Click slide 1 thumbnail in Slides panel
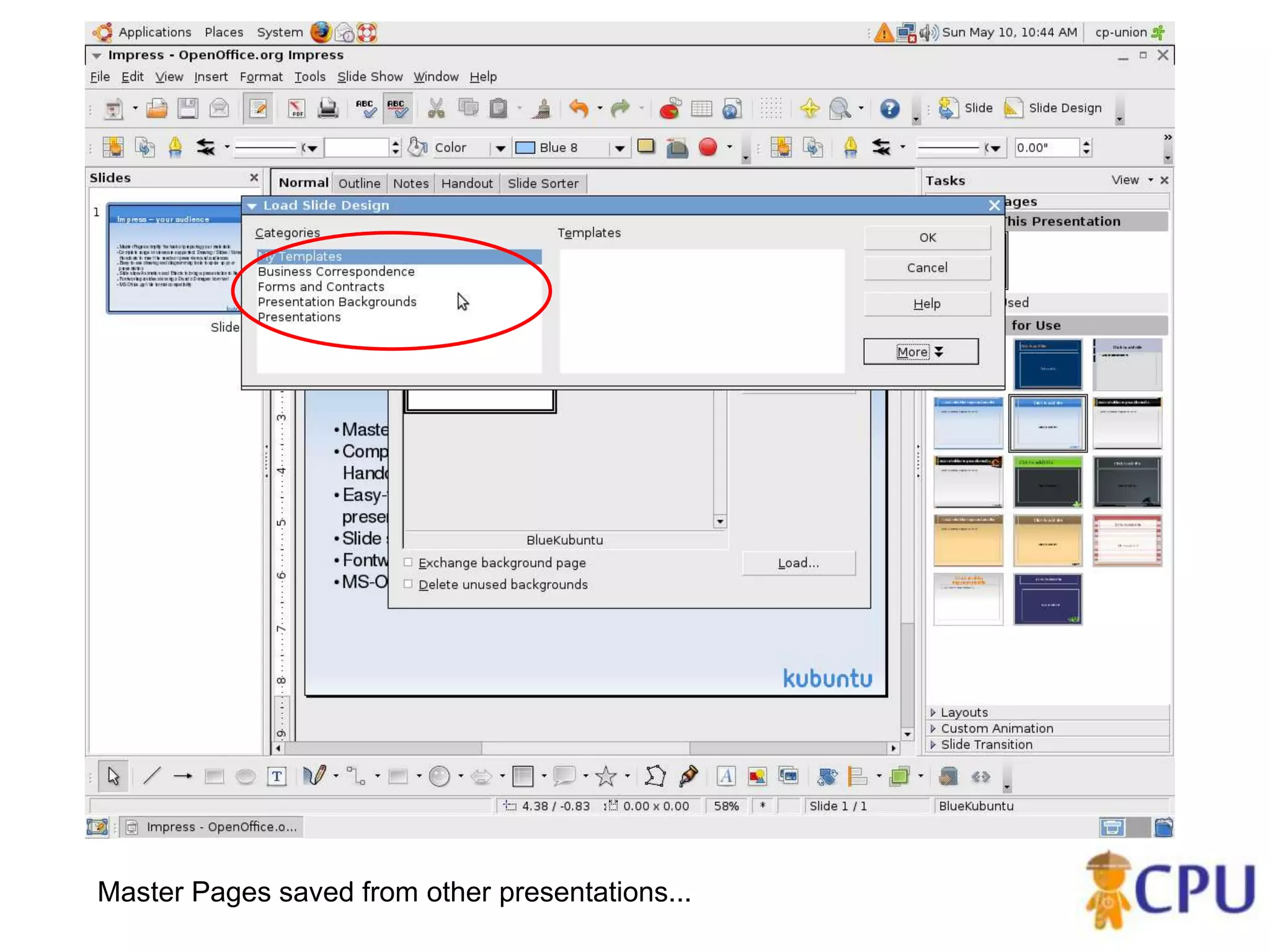The height and width of the screenshot is (952, 1270). click(174, 257)
